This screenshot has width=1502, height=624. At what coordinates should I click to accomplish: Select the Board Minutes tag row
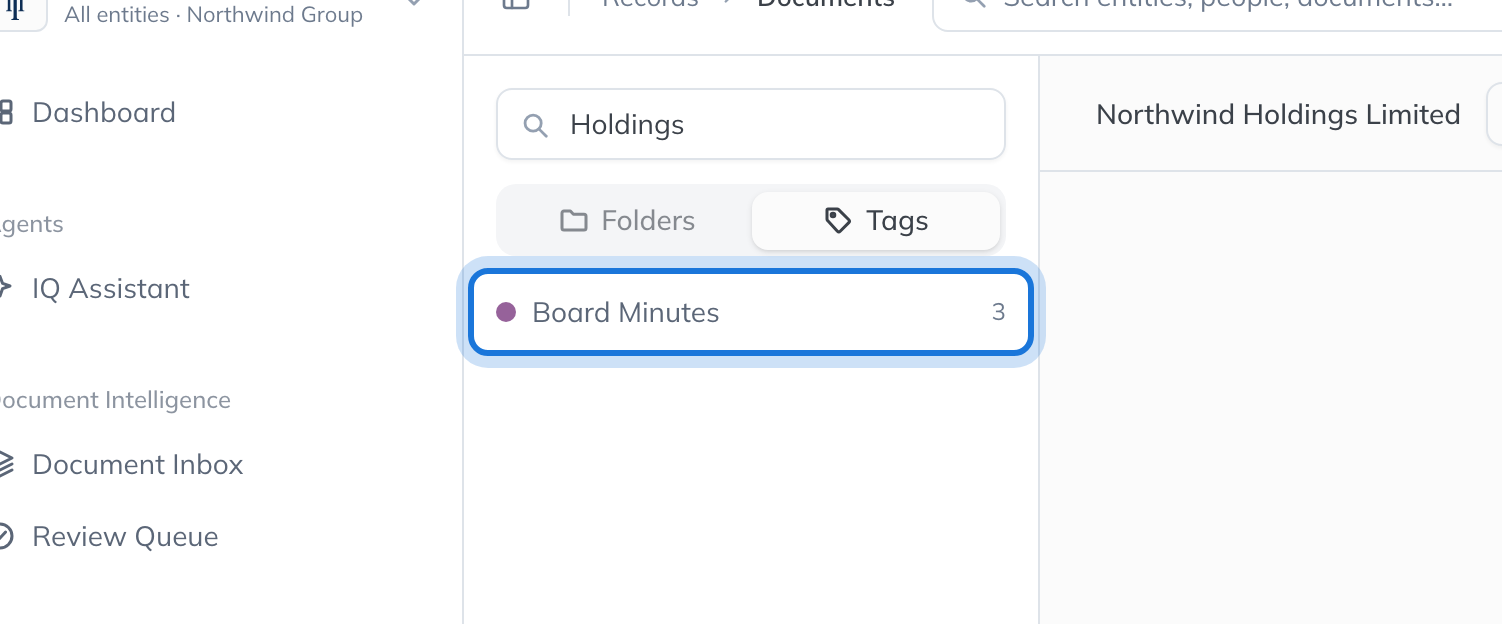point(751,312)
